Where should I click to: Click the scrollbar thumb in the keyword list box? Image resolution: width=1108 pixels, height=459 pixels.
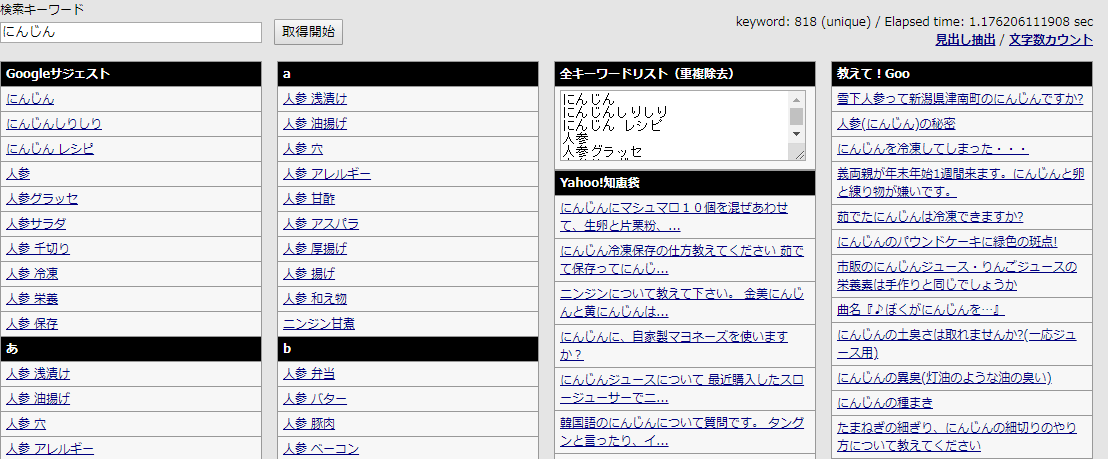[x=796, y=116]
